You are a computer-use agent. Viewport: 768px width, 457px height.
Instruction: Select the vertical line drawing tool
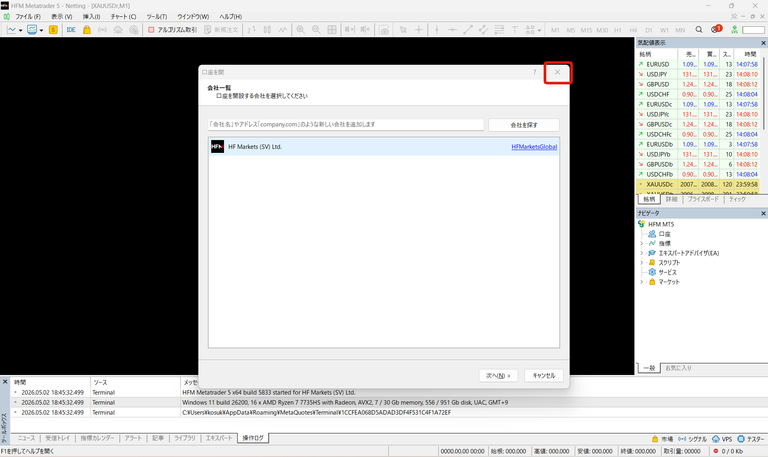pyautogui.click(x=436, y=30)
